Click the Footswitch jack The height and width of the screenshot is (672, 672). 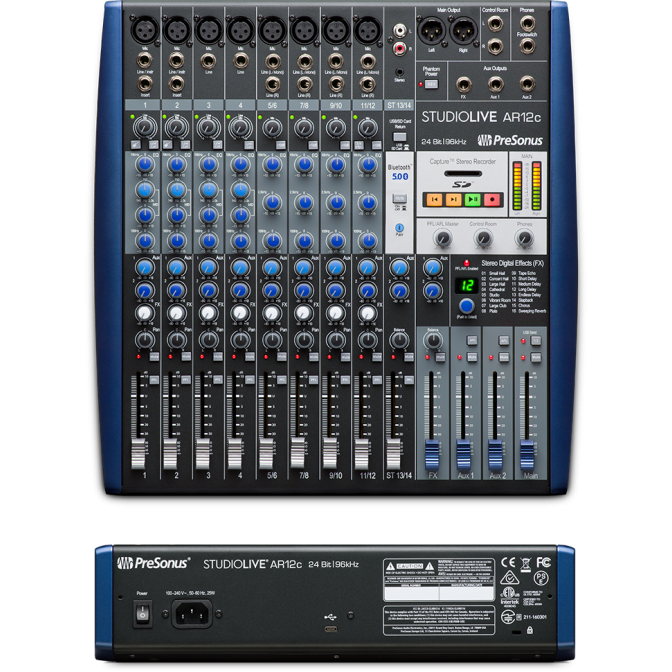[527, 45]
